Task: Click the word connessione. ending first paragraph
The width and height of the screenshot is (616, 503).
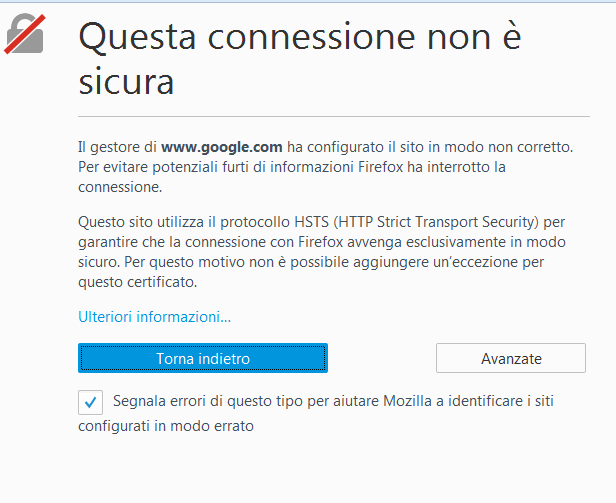Action: coord(120,187)
